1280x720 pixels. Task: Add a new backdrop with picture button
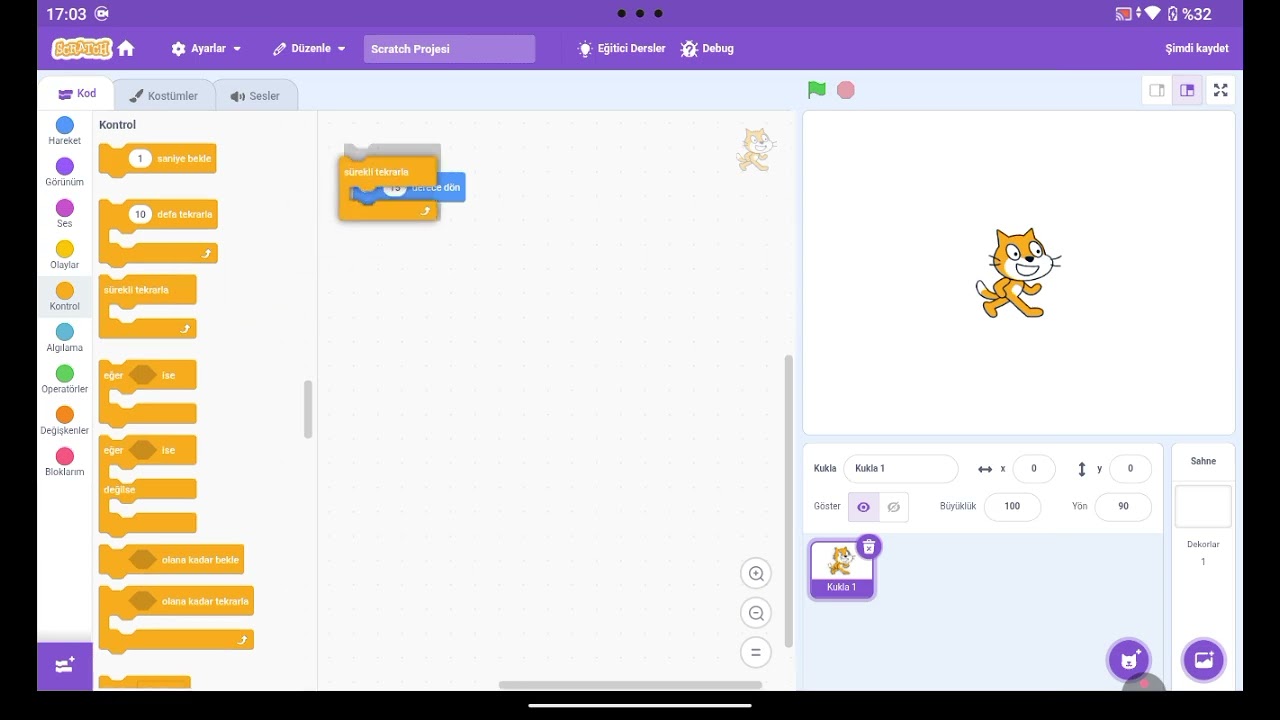tap(1203, 660)
